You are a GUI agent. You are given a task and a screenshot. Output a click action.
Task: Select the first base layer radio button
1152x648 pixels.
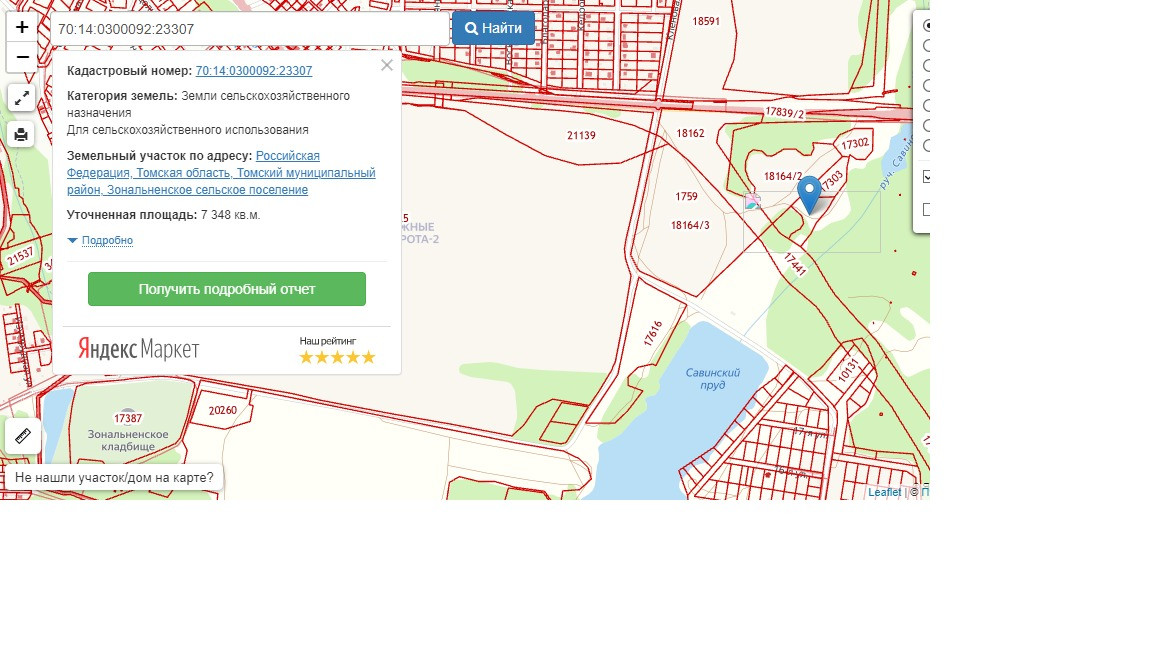coord(927,26)
